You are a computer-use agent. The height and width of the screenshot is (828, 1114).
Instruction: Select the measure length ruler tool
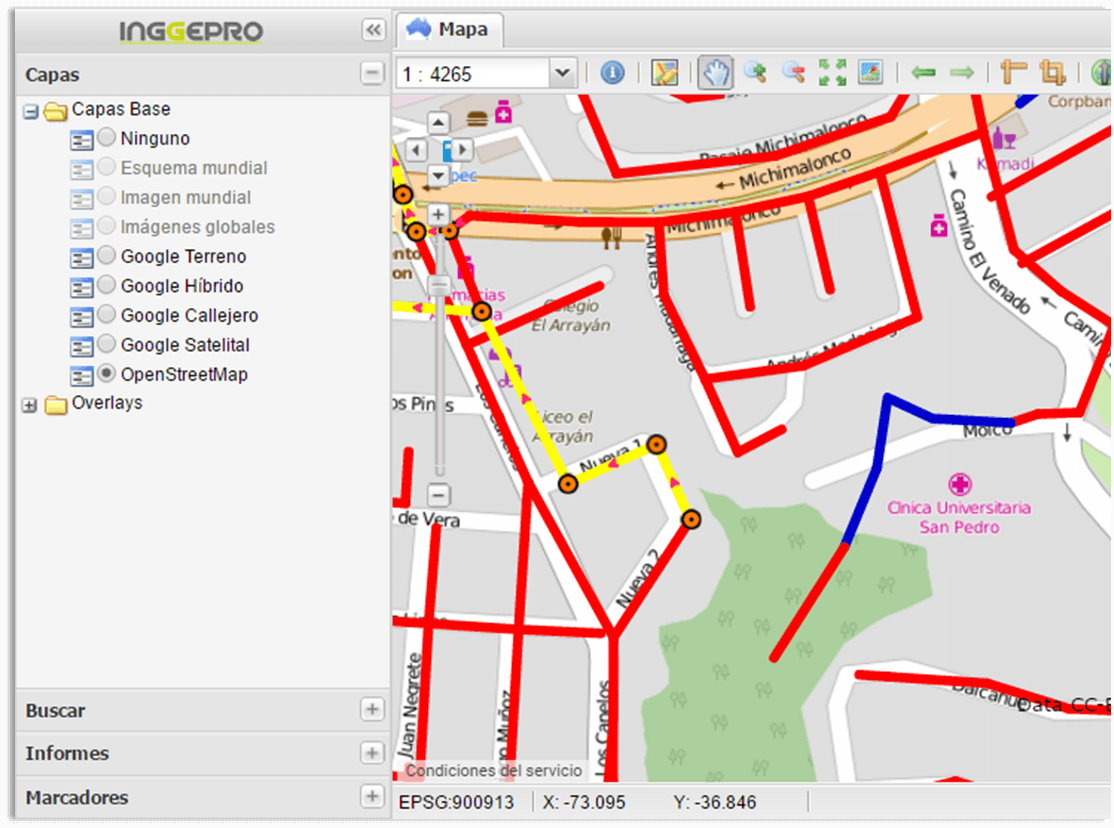(1013, 72)
